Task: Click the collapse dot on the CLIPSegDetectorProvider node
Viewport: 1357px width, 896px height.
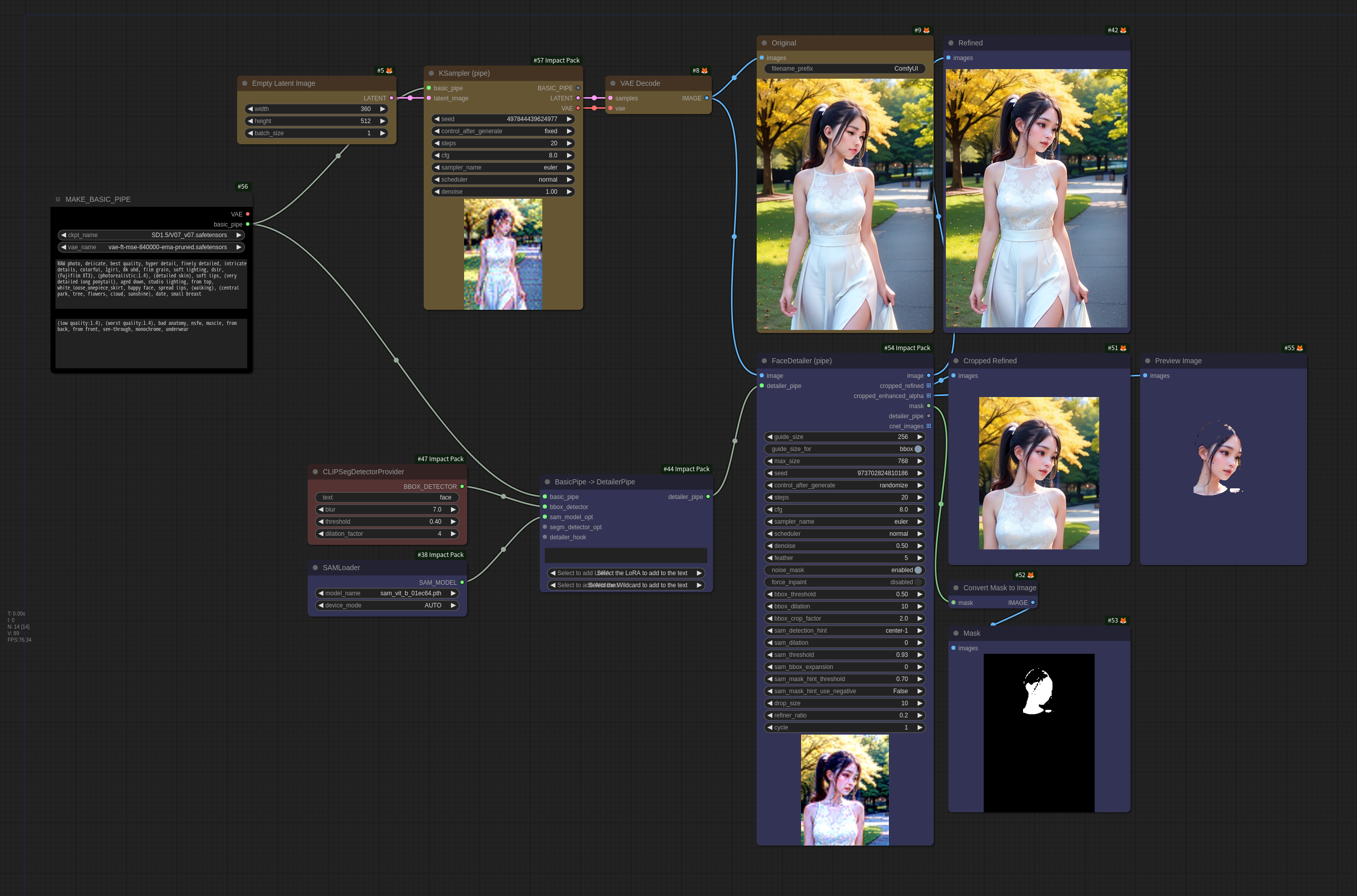Action: pos(315,471)
